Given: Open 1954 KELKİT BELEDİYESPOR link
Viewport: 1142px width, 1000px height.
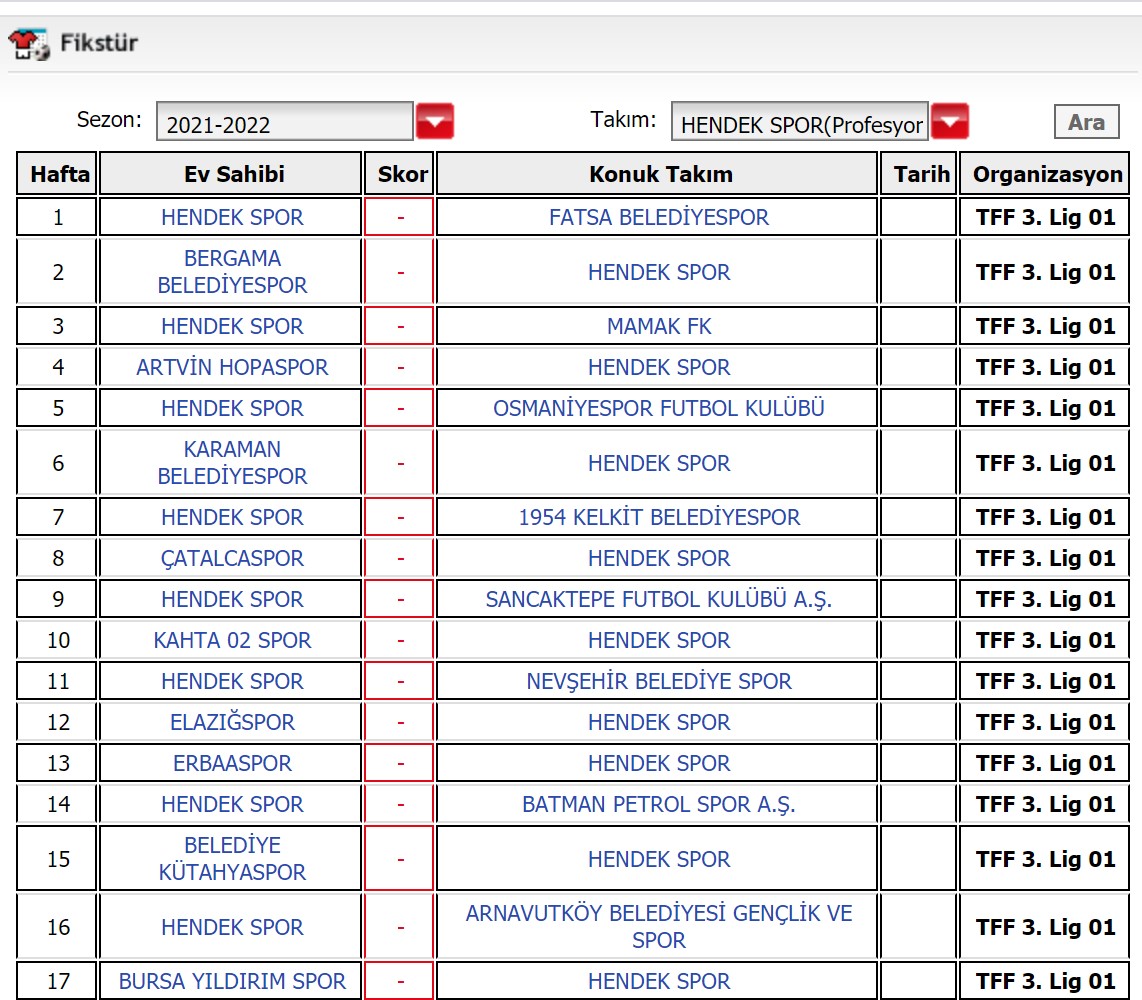Looking at the screenshot, I should click(658, 517).
